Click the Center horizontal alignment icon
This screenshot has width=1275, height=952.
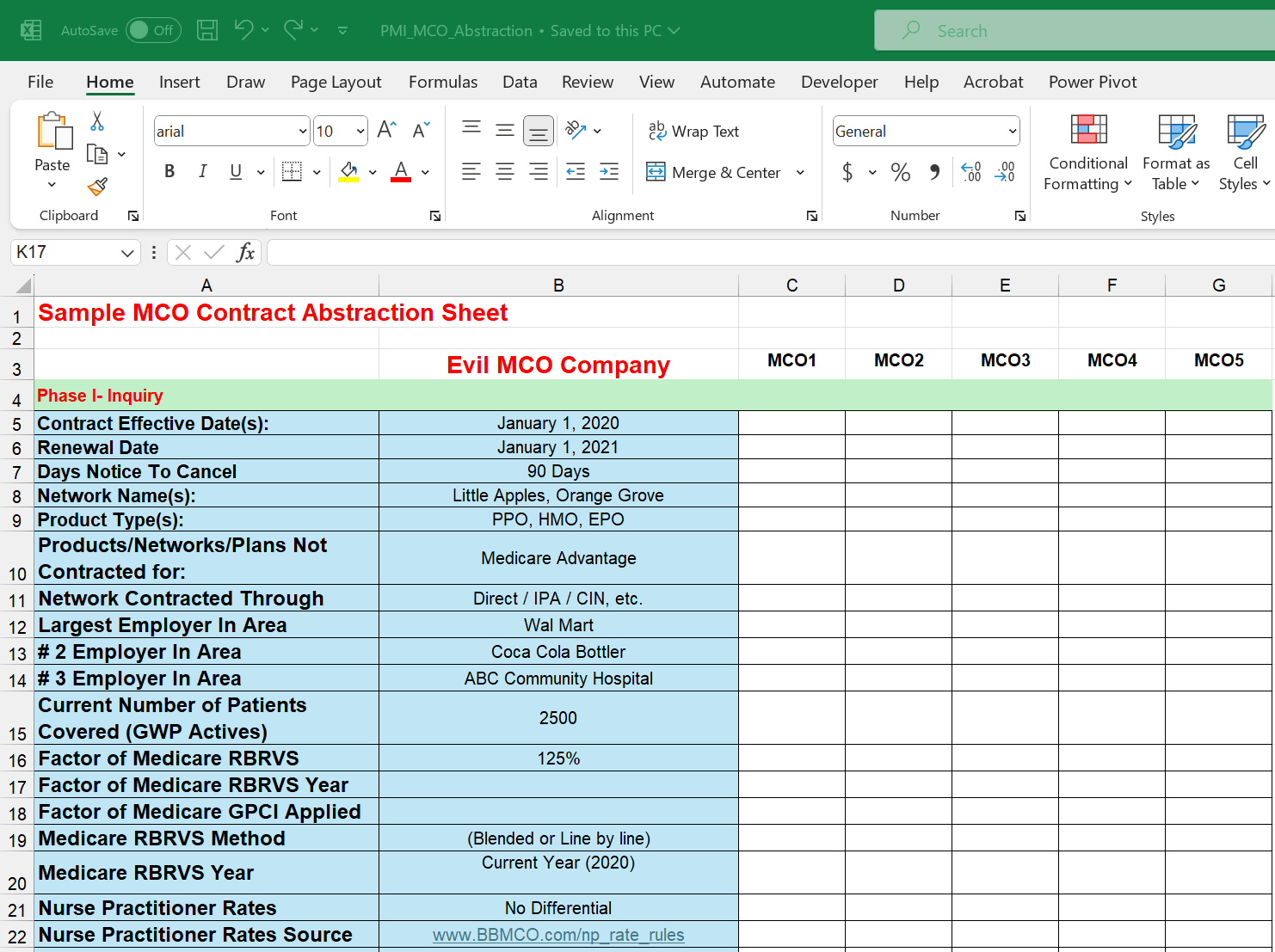505,172
